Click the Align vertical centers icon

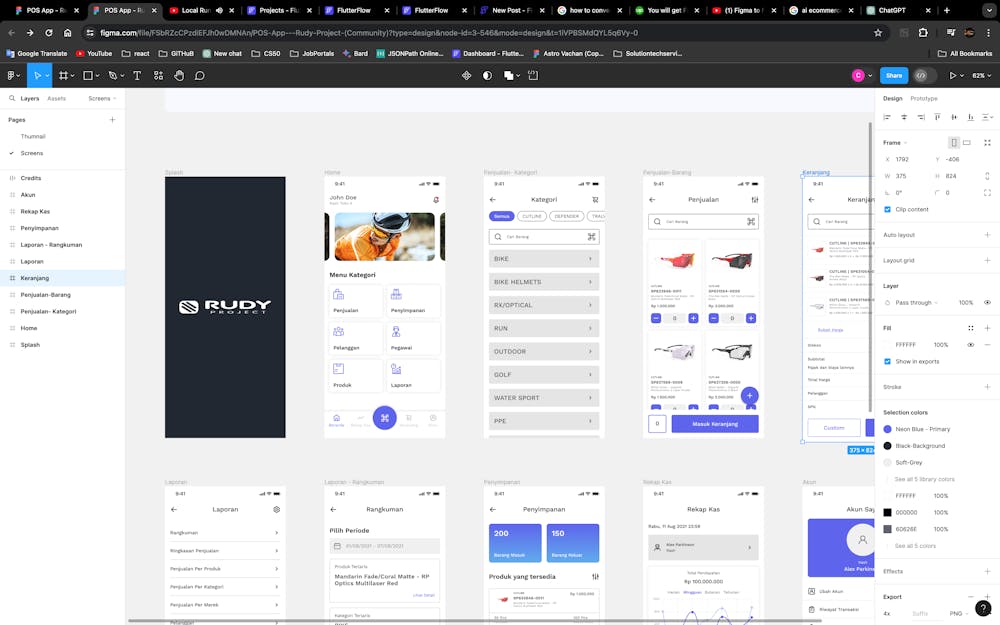[954, 117]
